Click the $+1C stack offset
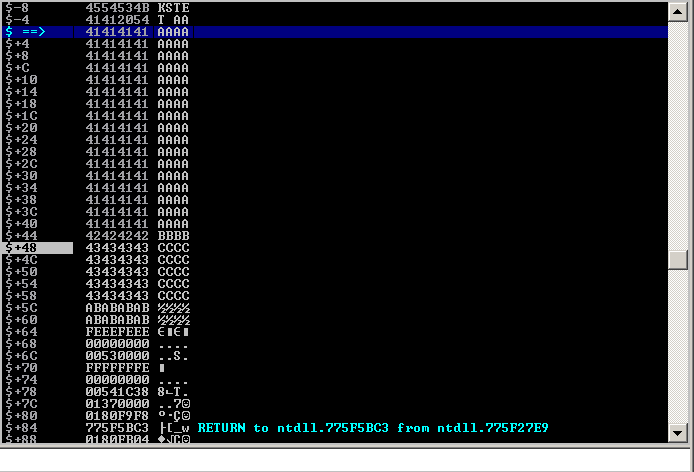The image size is (694, 472). pyautogui.click(x=22, y=116)
